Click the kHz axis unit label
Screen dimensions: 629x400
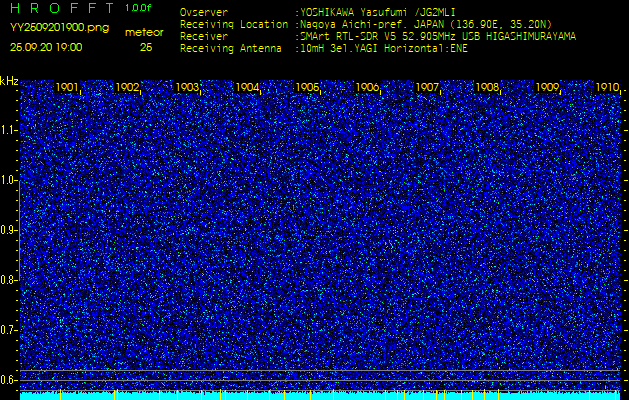pos(9,81)
